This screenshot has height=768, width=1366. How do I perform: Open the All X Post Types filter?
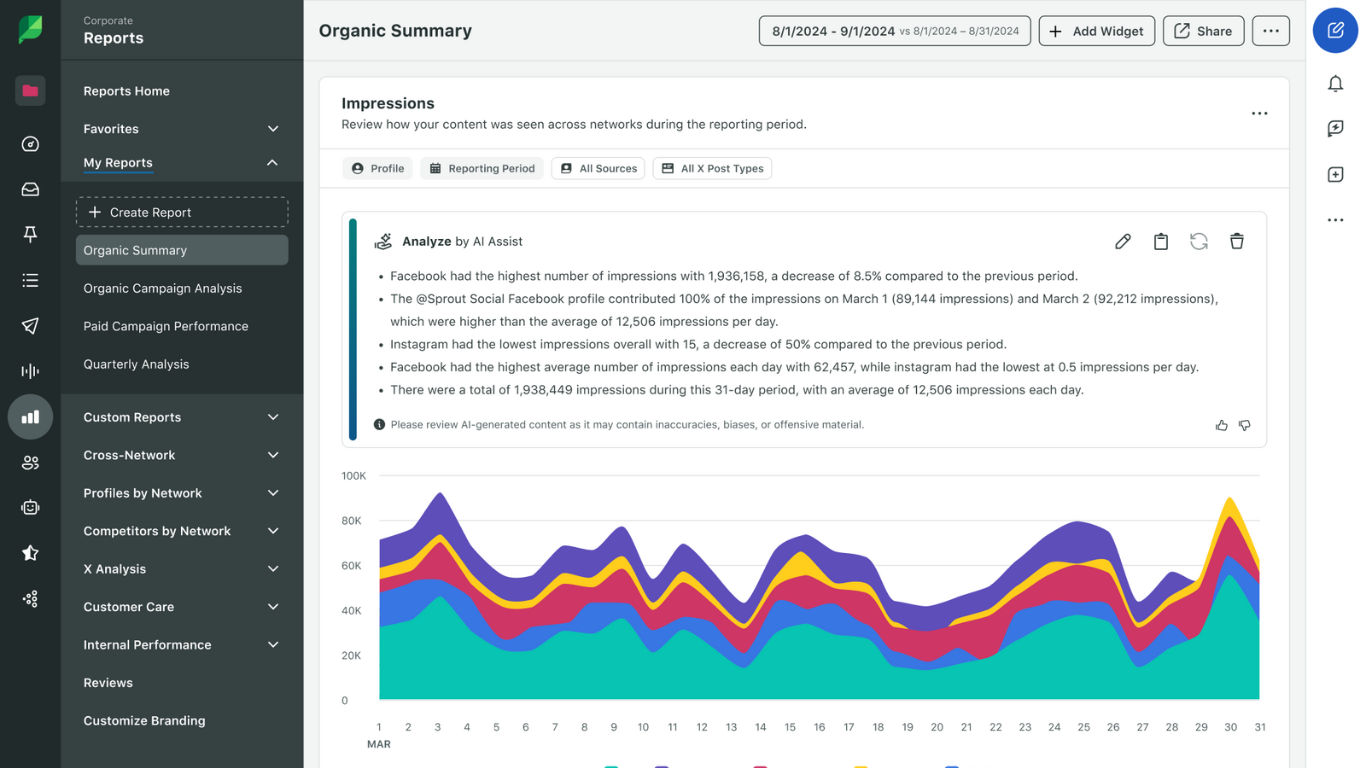(x=712, y=169)
